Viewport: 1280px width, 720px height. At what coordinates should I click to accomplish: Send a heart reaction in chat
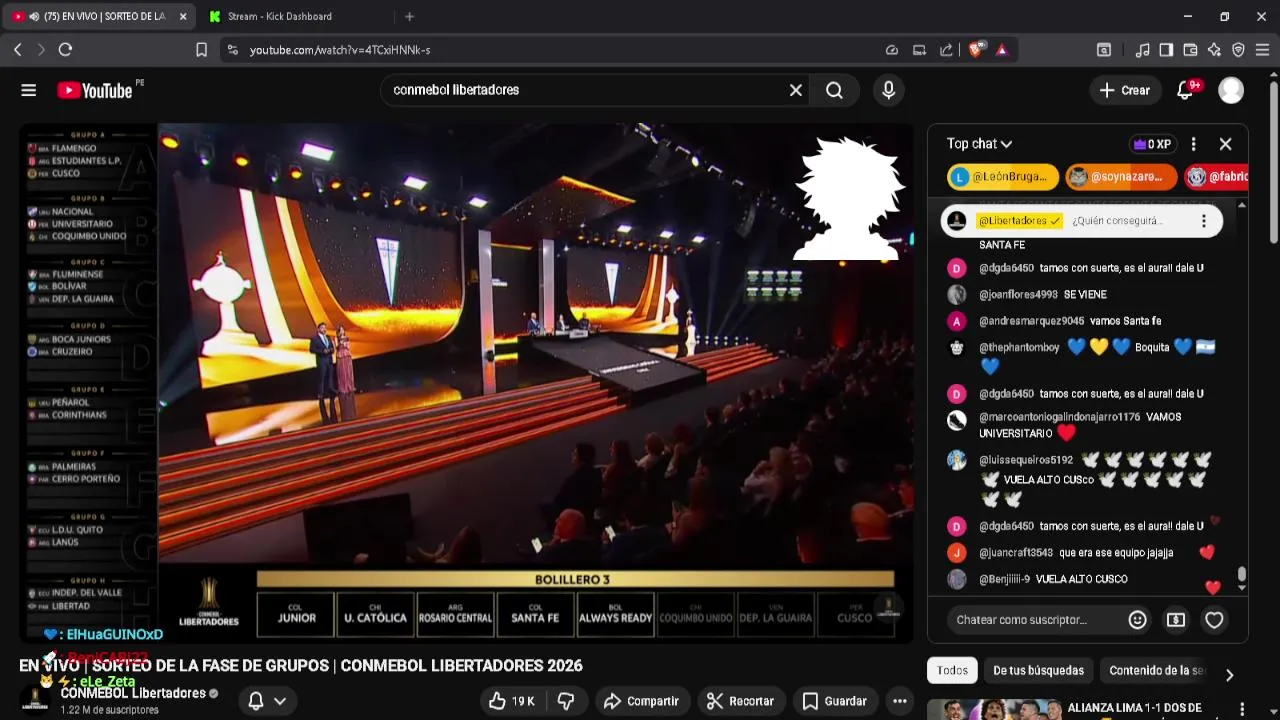coord(1214,620)
